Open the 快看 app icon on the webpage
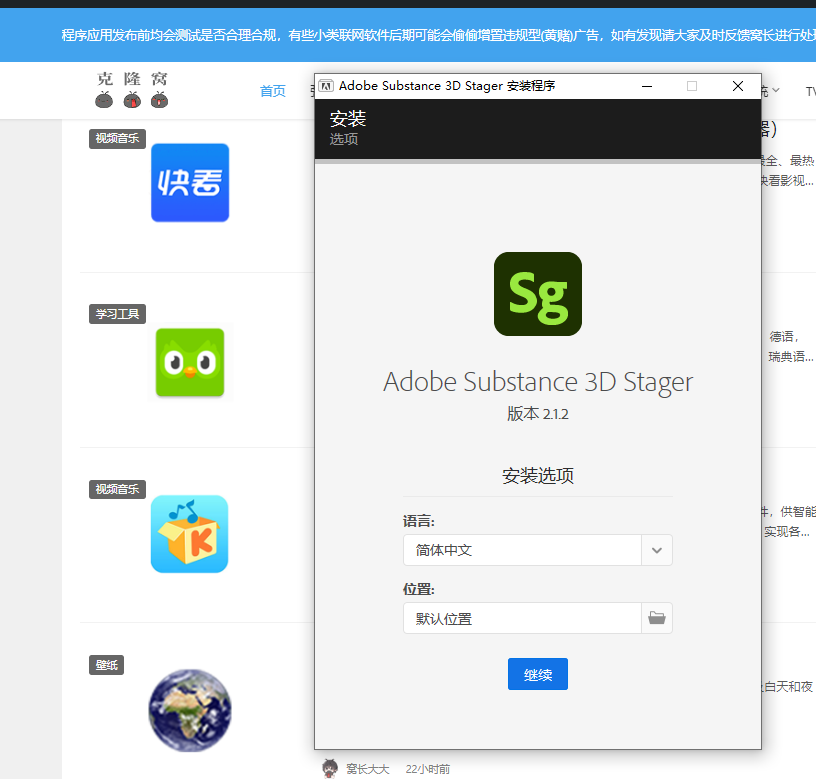Image resolution: width=816 pixels, height=779 pixels. pyautogui.click(x=190, y=183)
